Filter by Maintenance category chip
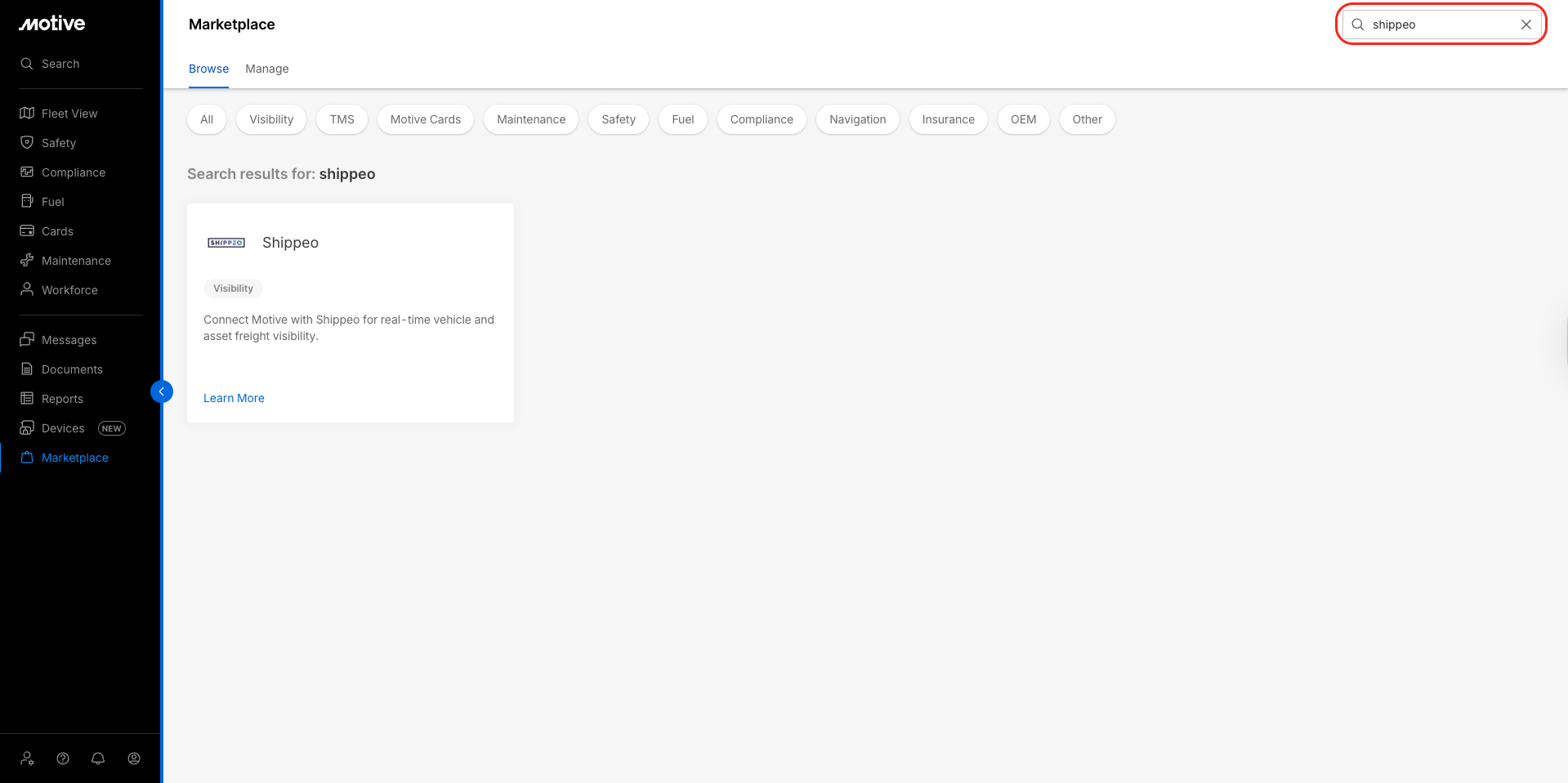 click(x=531, y=119)
